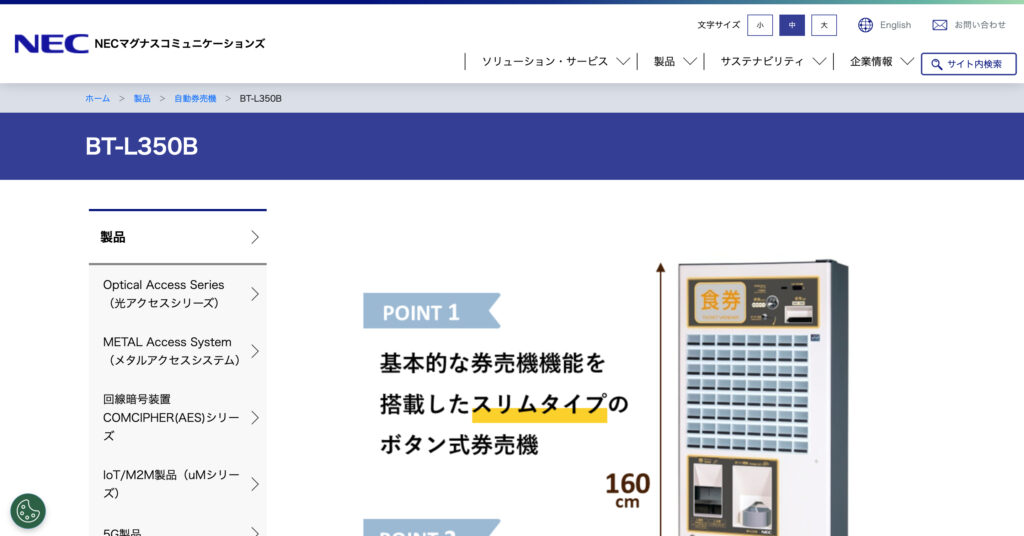Click the 160 cm height label
This screenshot has height=536, width=1024.
(x=627, y=490)
